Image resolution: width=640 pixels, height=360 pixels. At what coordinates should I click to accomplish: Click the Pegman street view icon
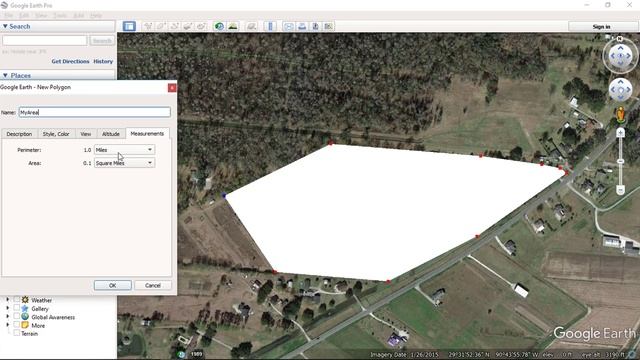620,115
